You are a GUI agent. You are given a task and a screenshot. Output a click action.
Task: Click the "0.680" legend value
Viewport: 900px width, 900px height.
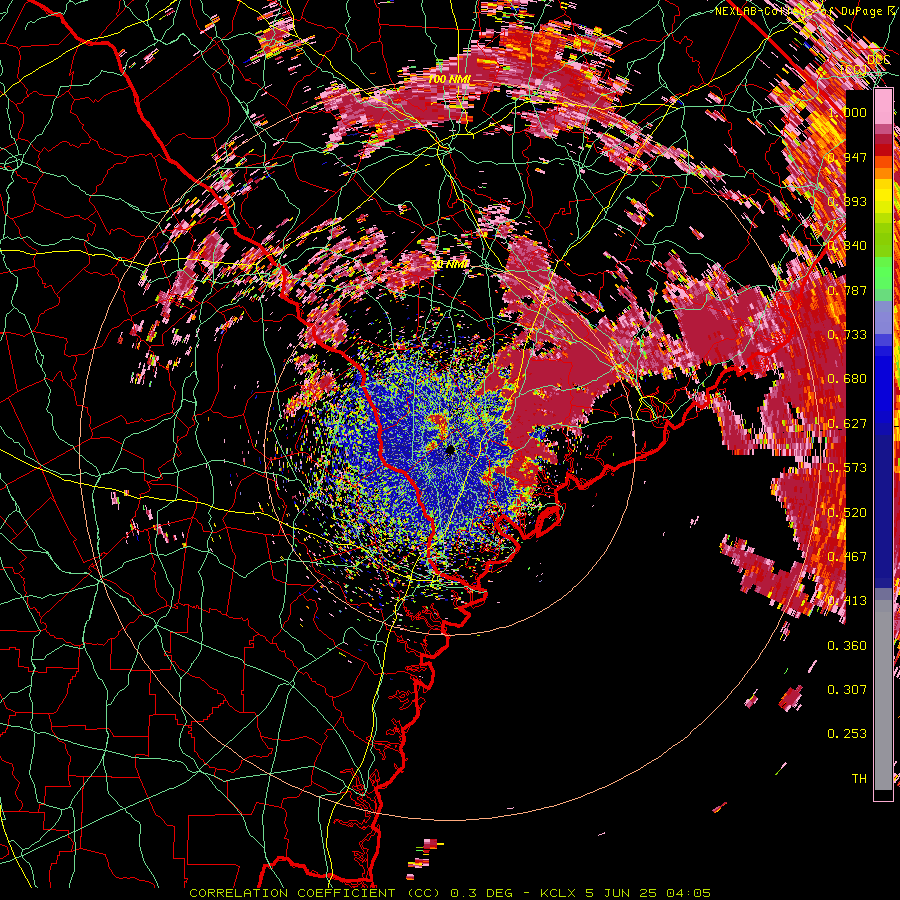coord(848,379)
